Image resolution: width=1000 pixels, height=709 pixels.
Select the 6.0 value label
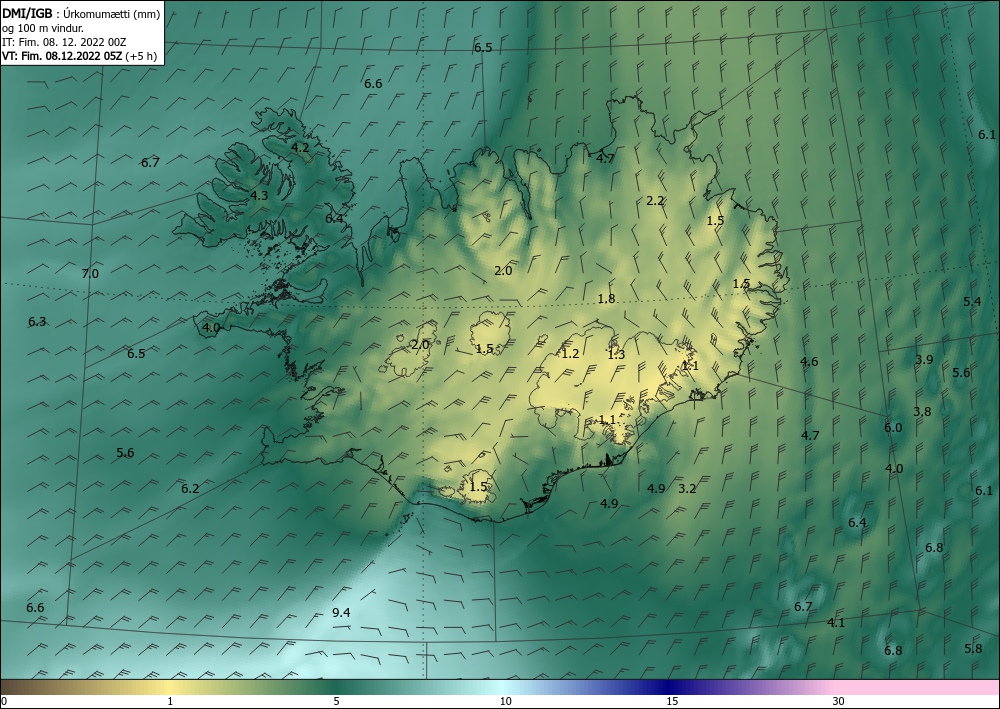point(893,428)
